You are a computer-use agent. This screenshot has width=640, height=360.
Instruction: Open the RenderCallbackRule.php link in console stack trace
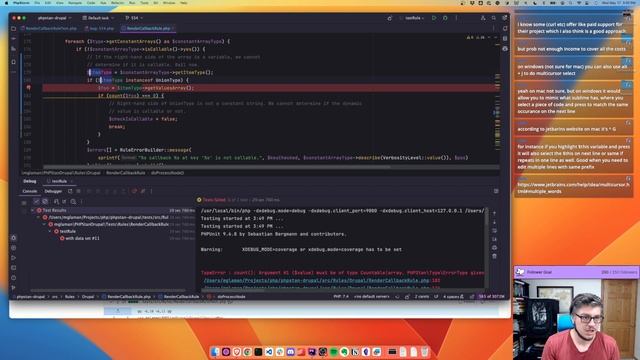(316, 280)
